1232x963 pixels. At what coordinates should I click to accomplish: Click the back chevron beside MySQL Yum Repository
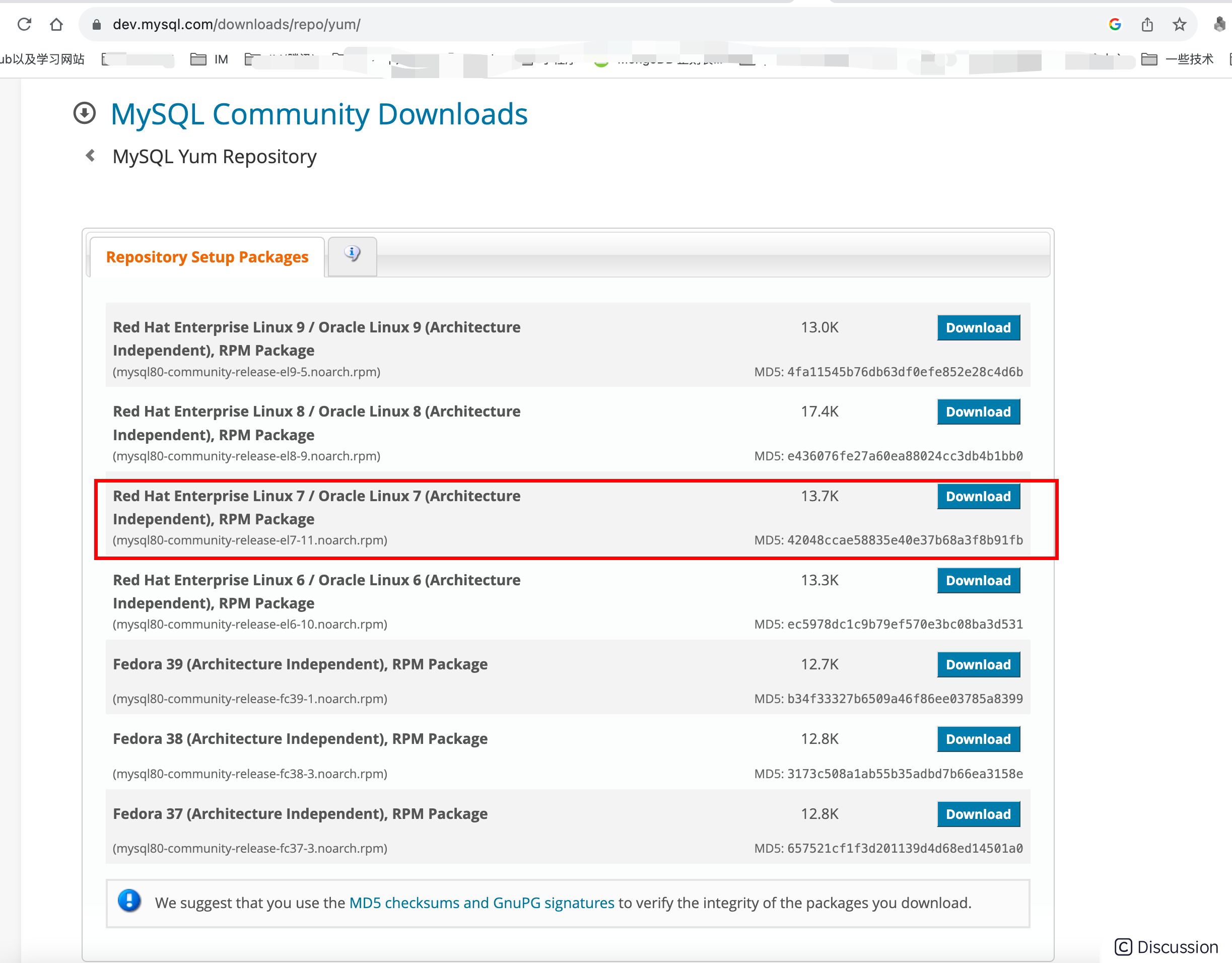90,155
